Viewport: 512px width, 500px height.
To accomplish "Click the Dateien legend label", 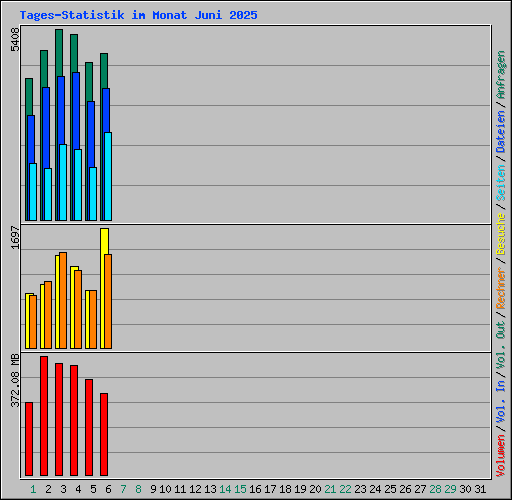I will coord(501,131).
